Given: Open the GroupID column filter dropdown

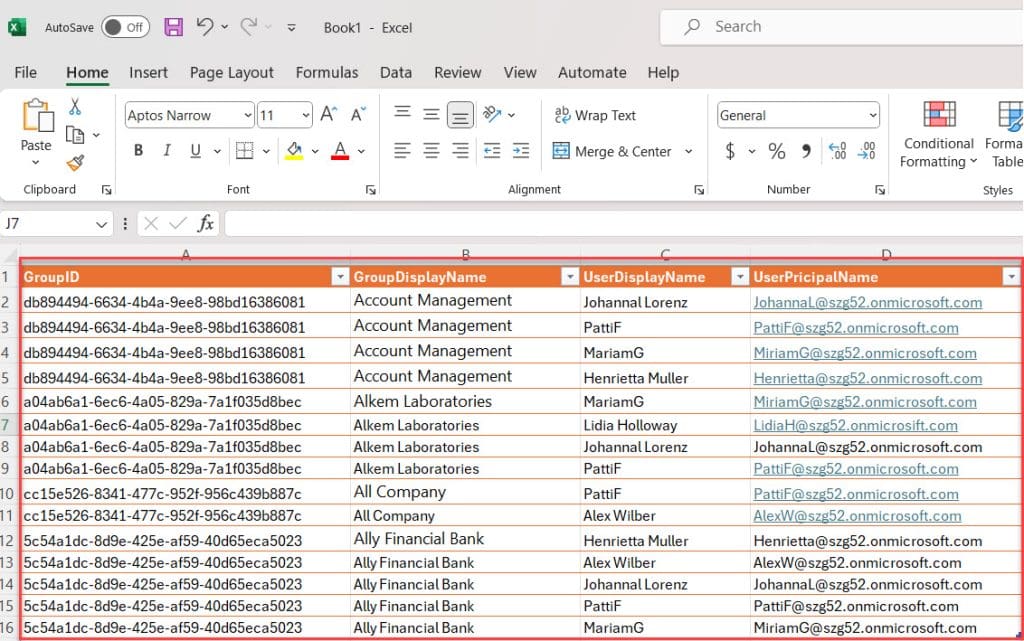Looking at the screenshot, I should (340, 277).
